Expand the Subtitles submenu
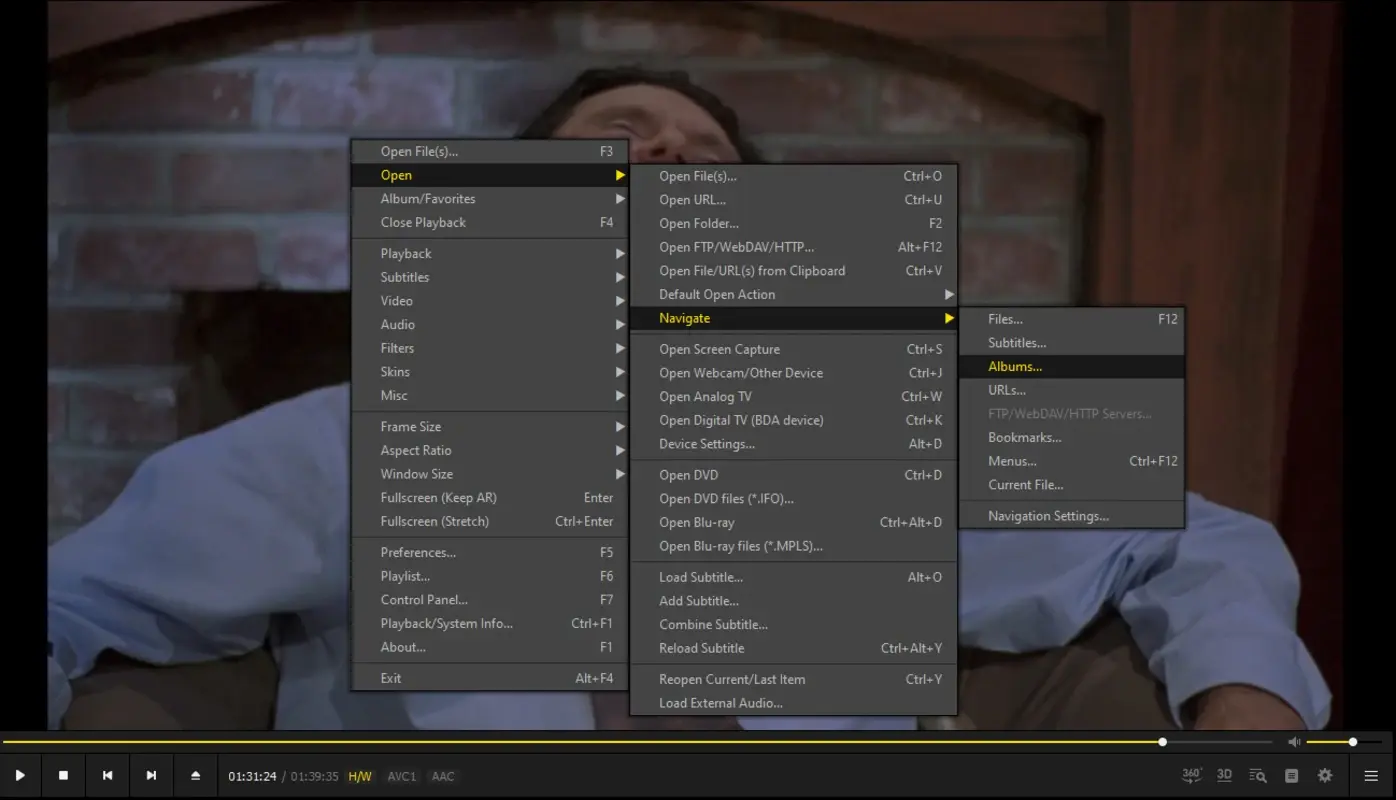The height and width of the screenshot is (800, 1396). [x=404, y=277]
